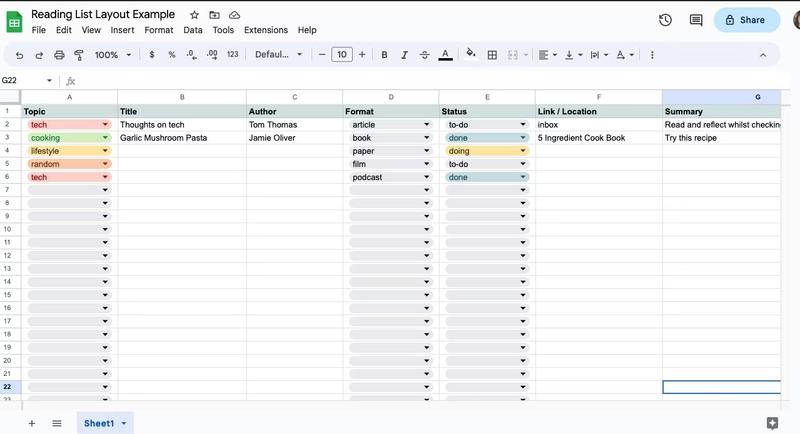The image size is (800, 434).
Task: Open the zoom 100% dropdown
Action: coord(113,55)
